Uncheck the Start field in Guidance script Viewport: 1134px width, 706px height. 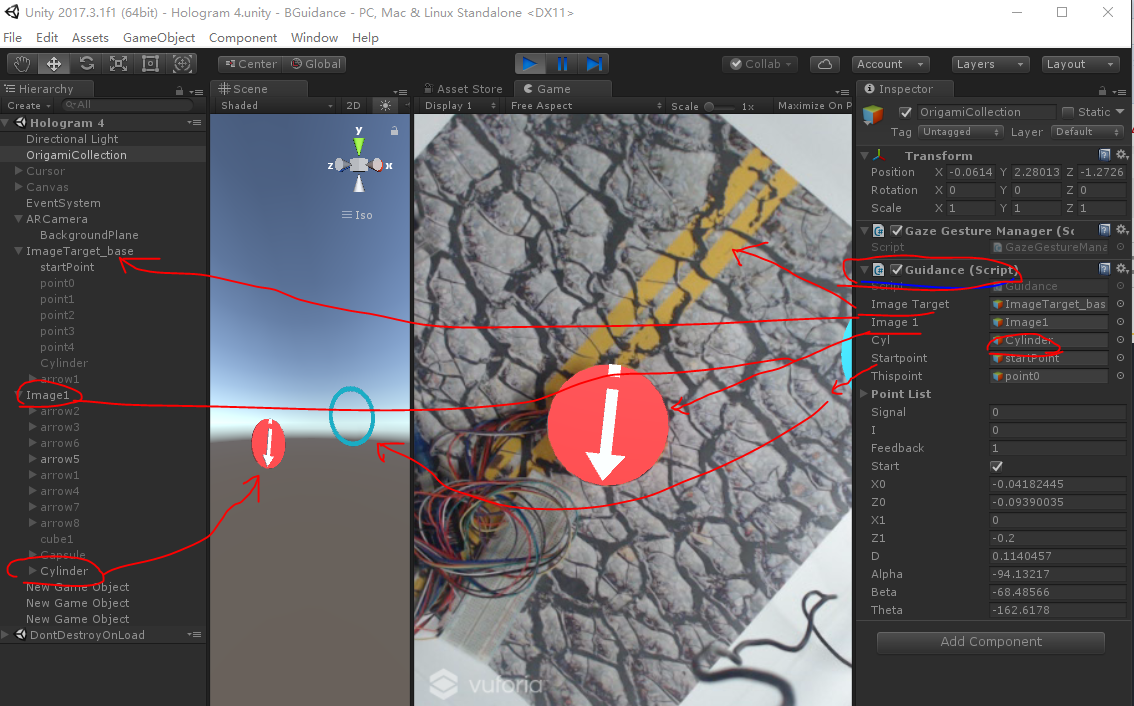coord(996,466)
